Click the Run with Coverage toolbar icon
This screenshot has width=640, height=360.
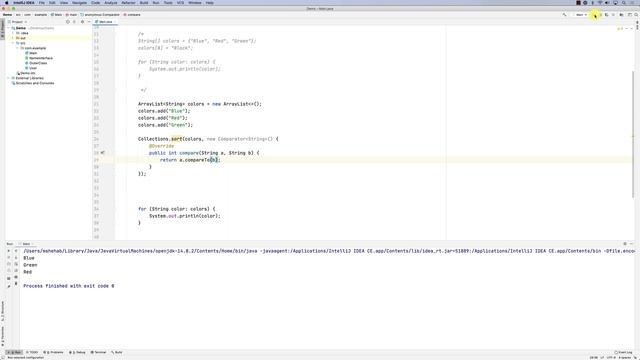pos(607,15)
